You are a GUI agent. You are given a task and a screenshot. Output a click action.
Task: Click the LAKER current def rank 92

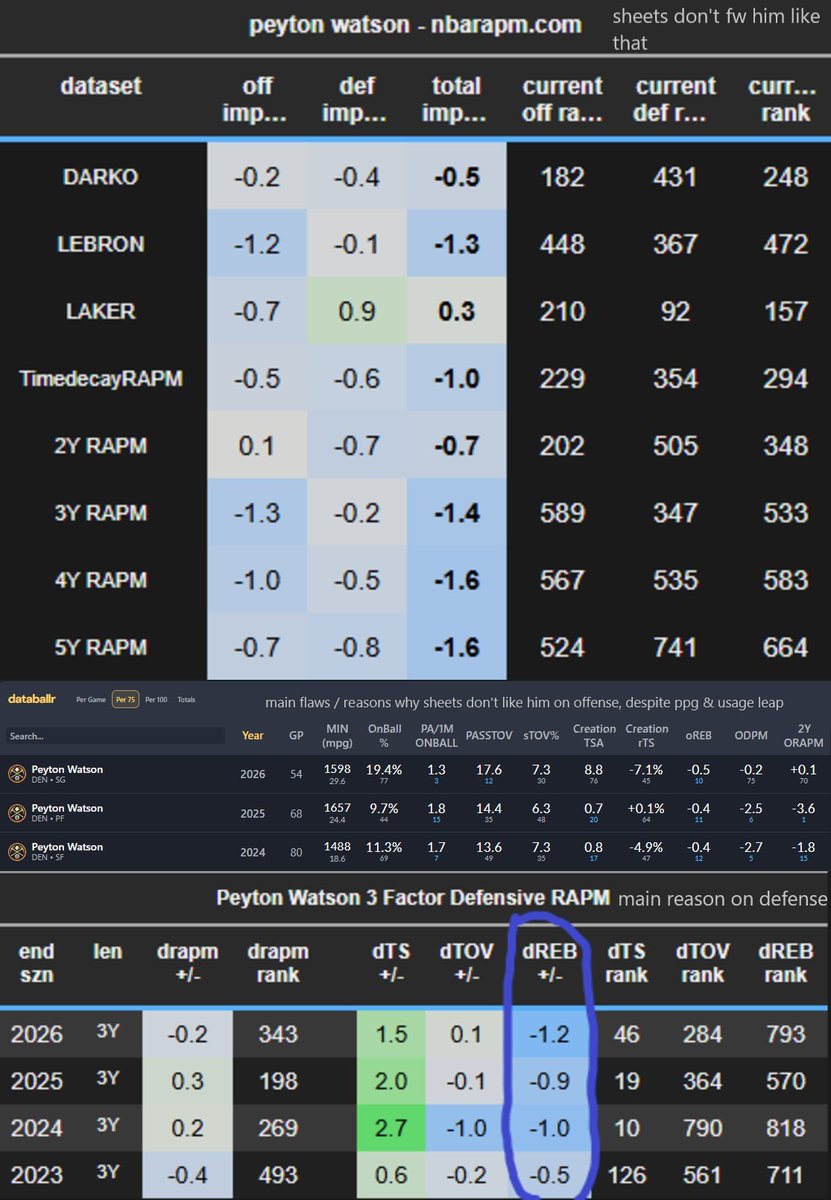(675, 311)
